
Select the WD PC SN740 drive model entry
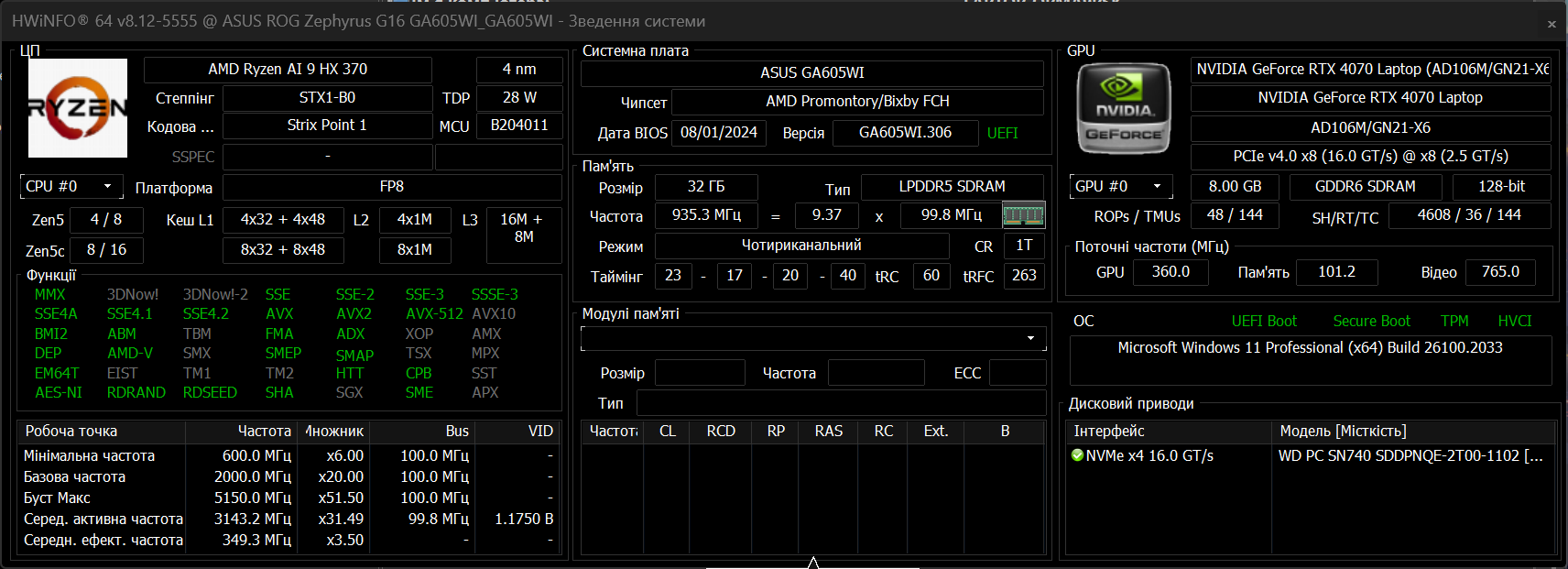pos(1410,456)
